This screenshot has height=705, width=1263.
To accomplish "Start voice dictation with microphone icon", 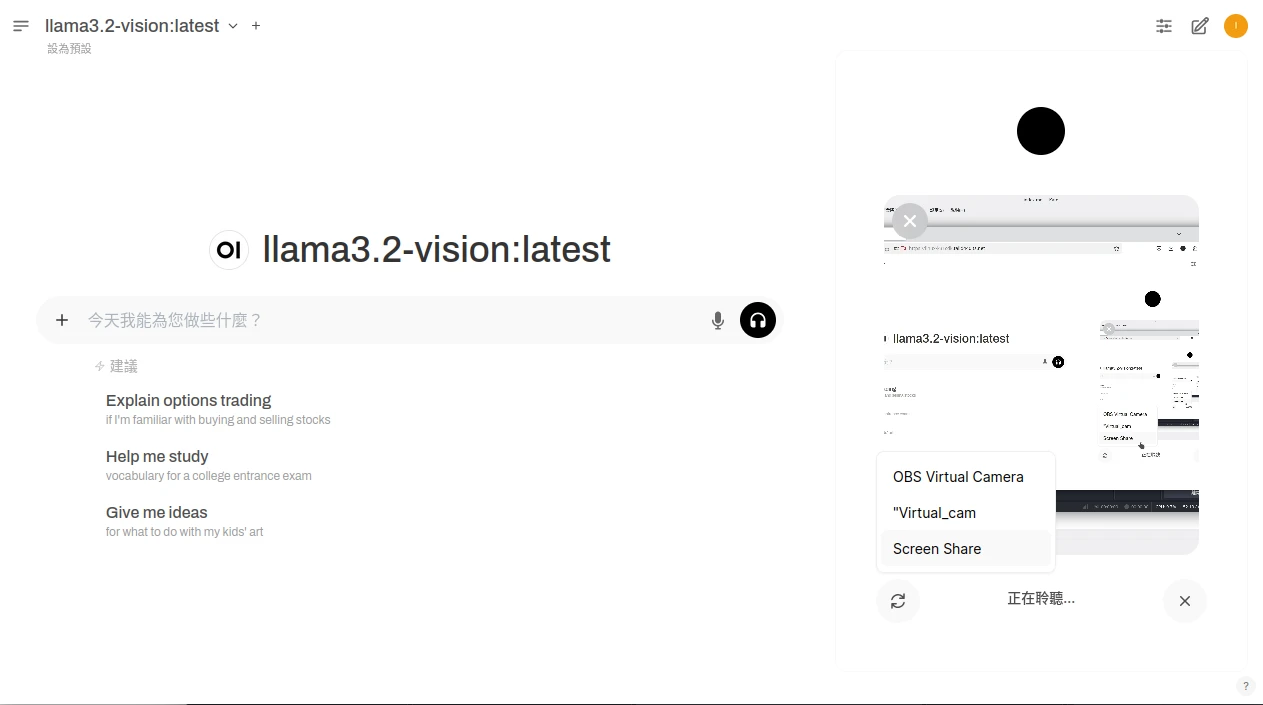I will pyautogui.click(x=717, y=320).
